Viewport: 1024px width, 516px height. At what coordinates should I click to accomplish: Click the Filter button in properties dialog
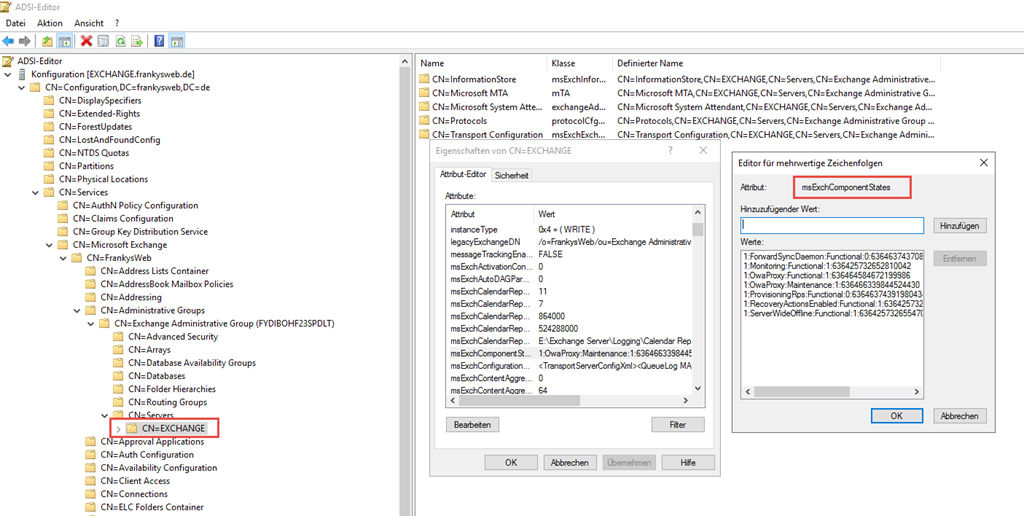click(x=677, y=425)
